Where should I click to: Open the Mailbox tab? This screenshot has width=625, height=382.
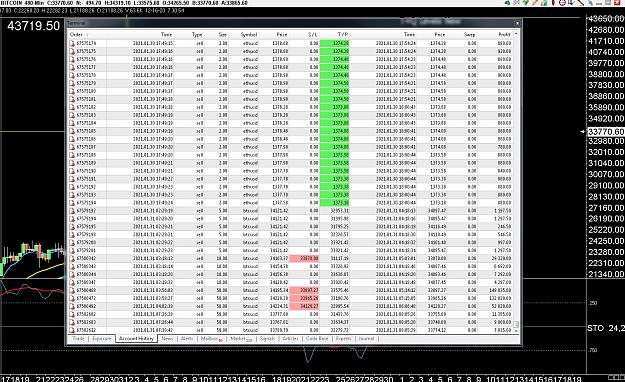(x=211, y=339)
